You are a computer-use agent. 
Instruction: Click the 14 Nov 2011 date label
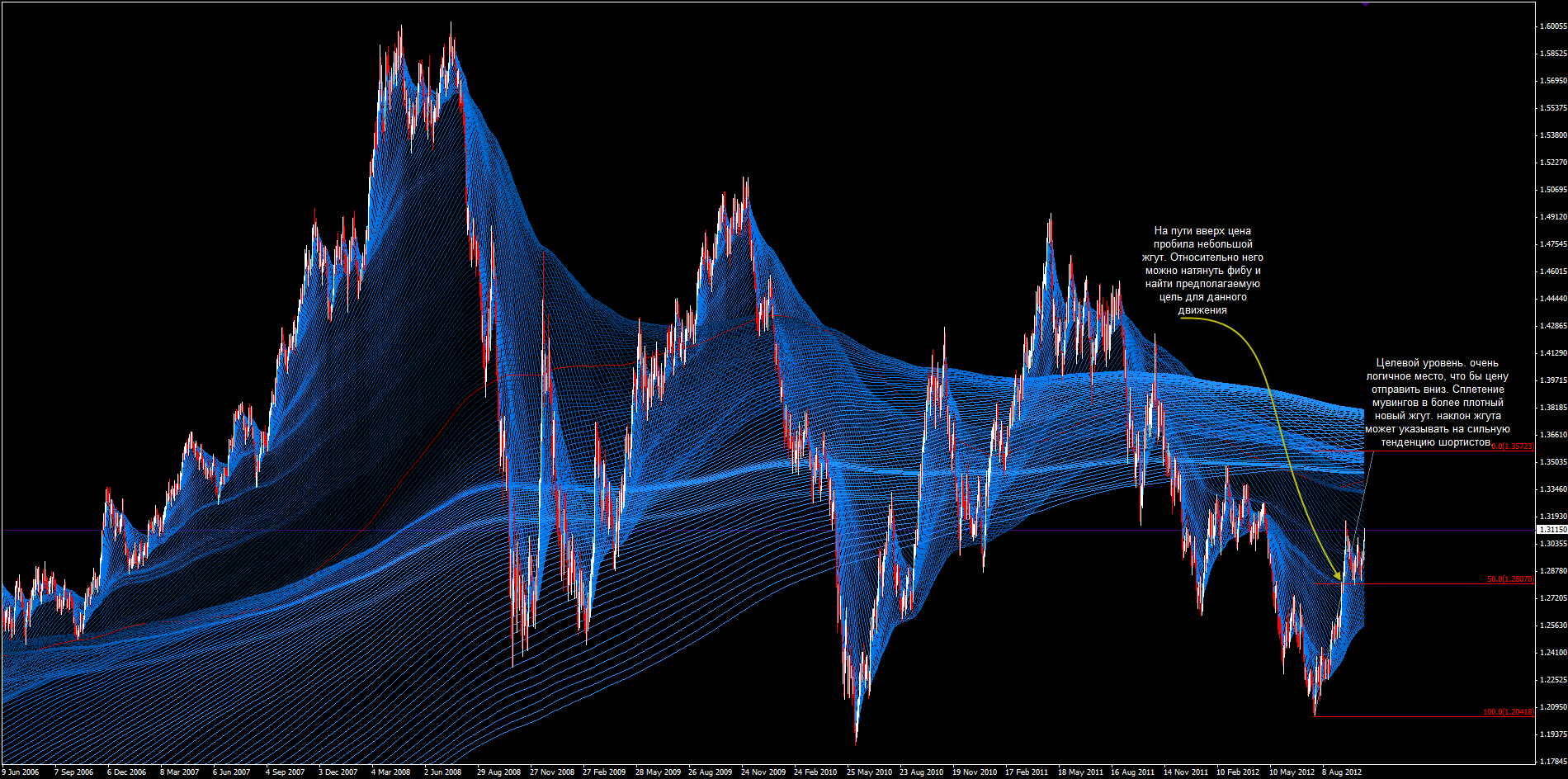pyautogui.click(x=1185, y=772)
